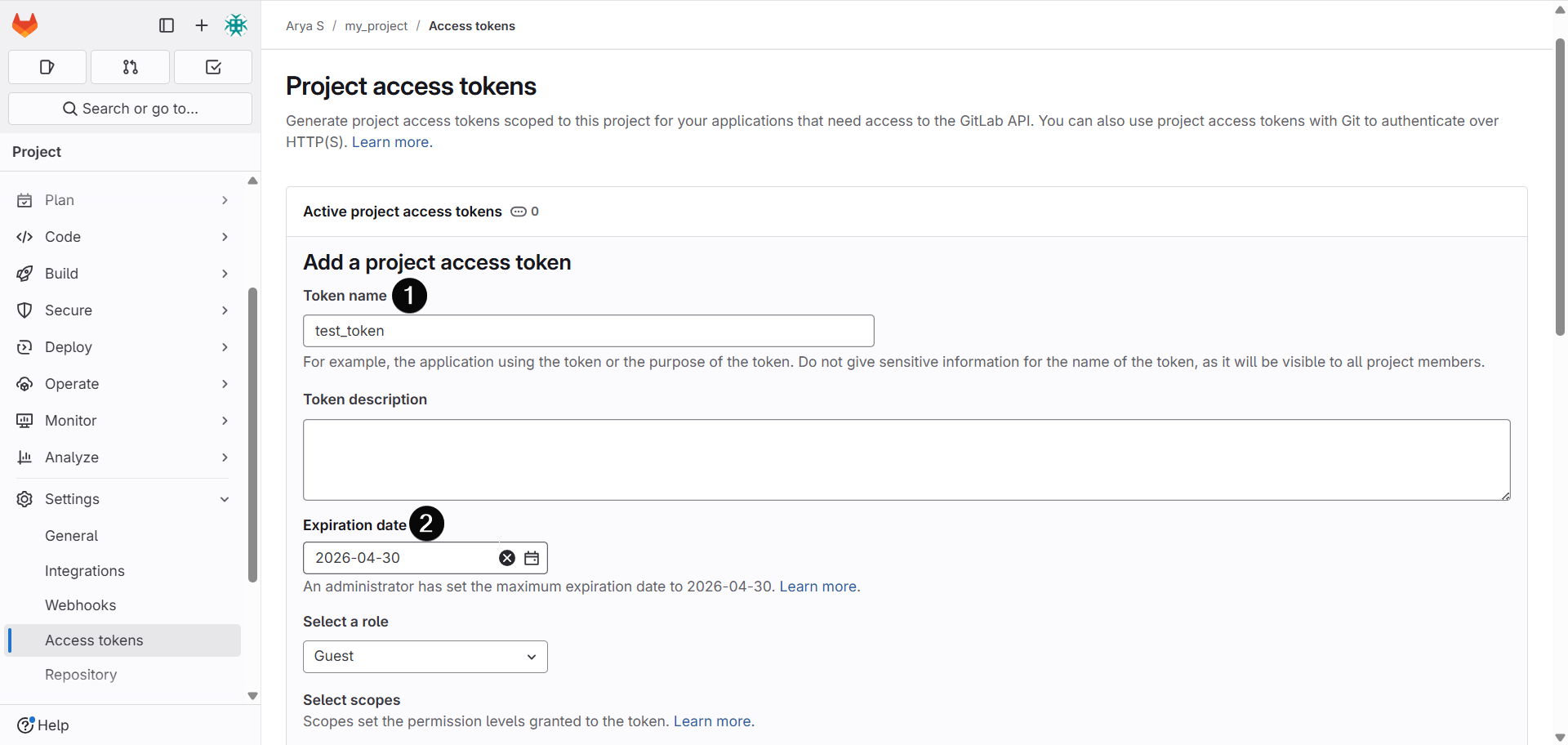Click inside the Token description field
The height and width of the screenshot is (745, 1568).
click(906, 459)
